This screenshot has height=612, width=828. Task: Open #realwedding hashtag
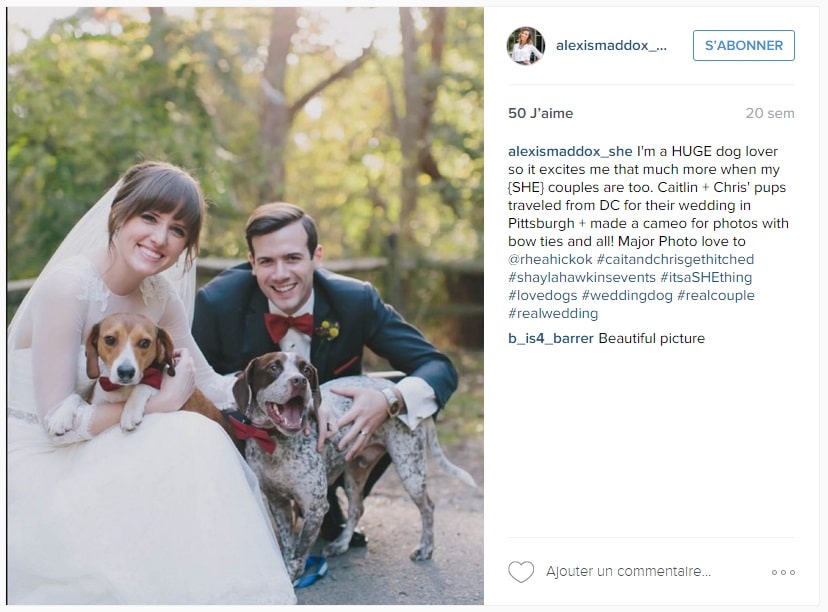(553, 313)
